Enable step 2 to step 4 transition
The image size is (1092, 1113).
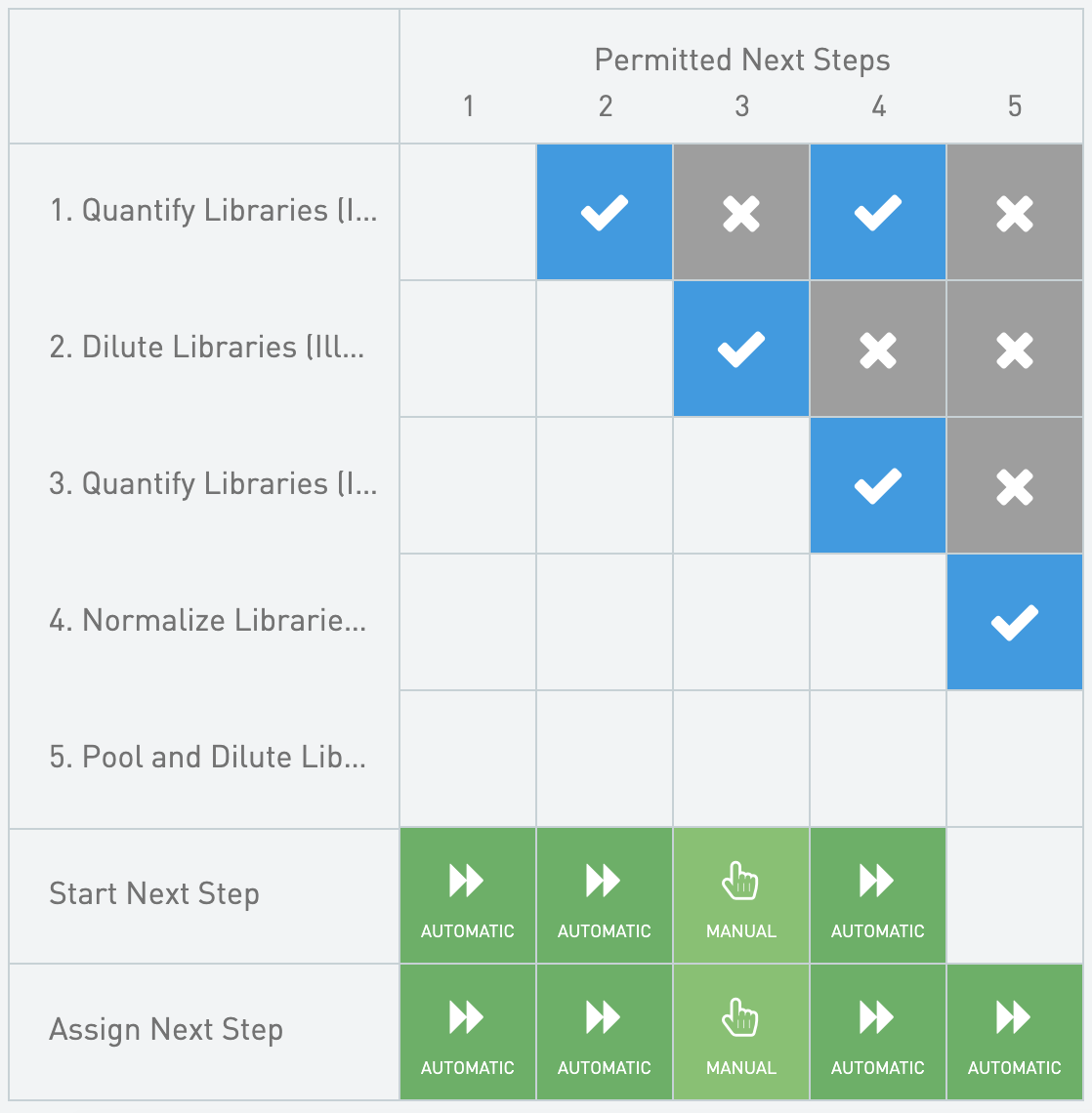[878, 350]
